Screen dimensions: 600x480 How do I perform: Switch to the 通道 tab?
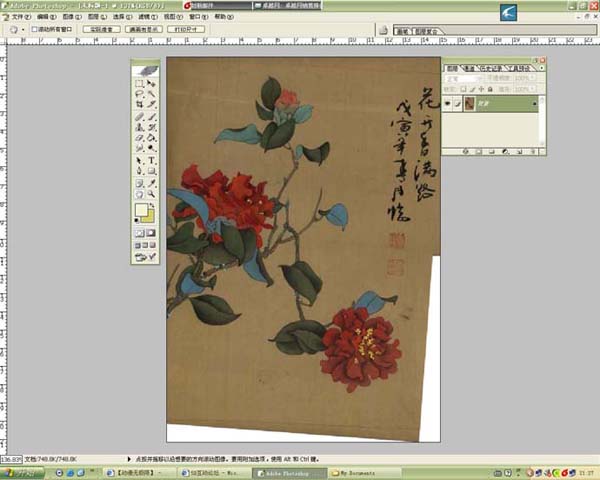[x=469, y=68]
